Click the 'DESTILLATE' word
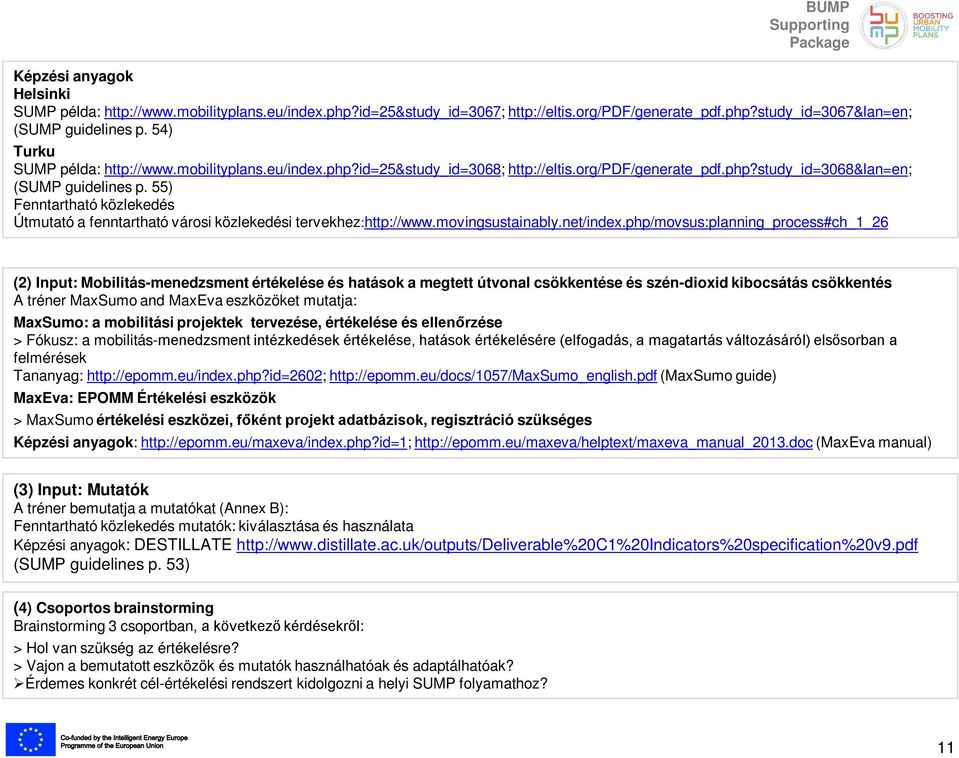Viewport: 959px width, 758px height. coord(183,544)
